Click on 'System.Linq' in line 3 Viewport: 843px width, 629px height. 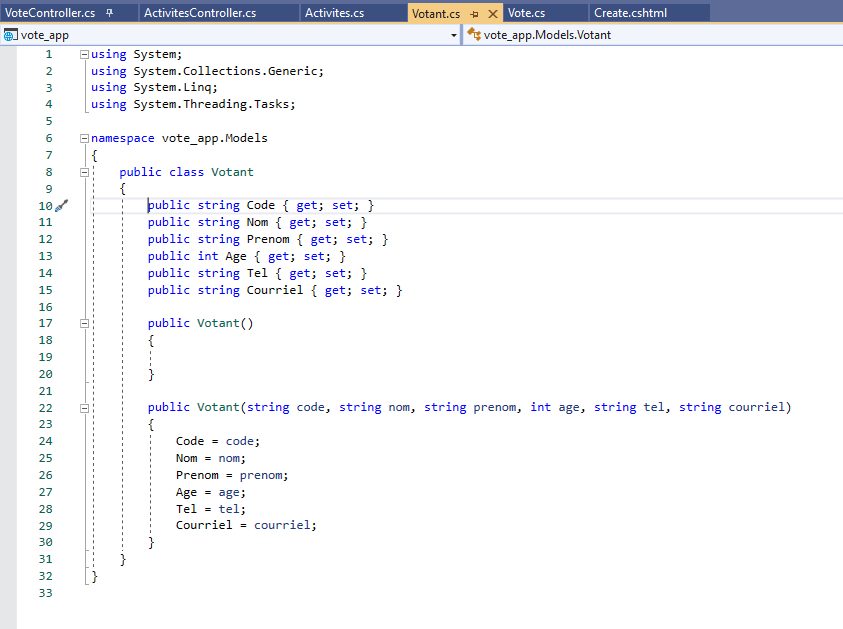click(173, 87)
